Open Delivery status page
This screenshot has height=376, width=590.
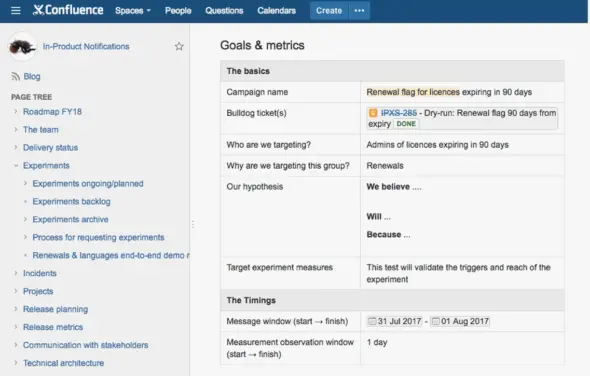[50, 148]
